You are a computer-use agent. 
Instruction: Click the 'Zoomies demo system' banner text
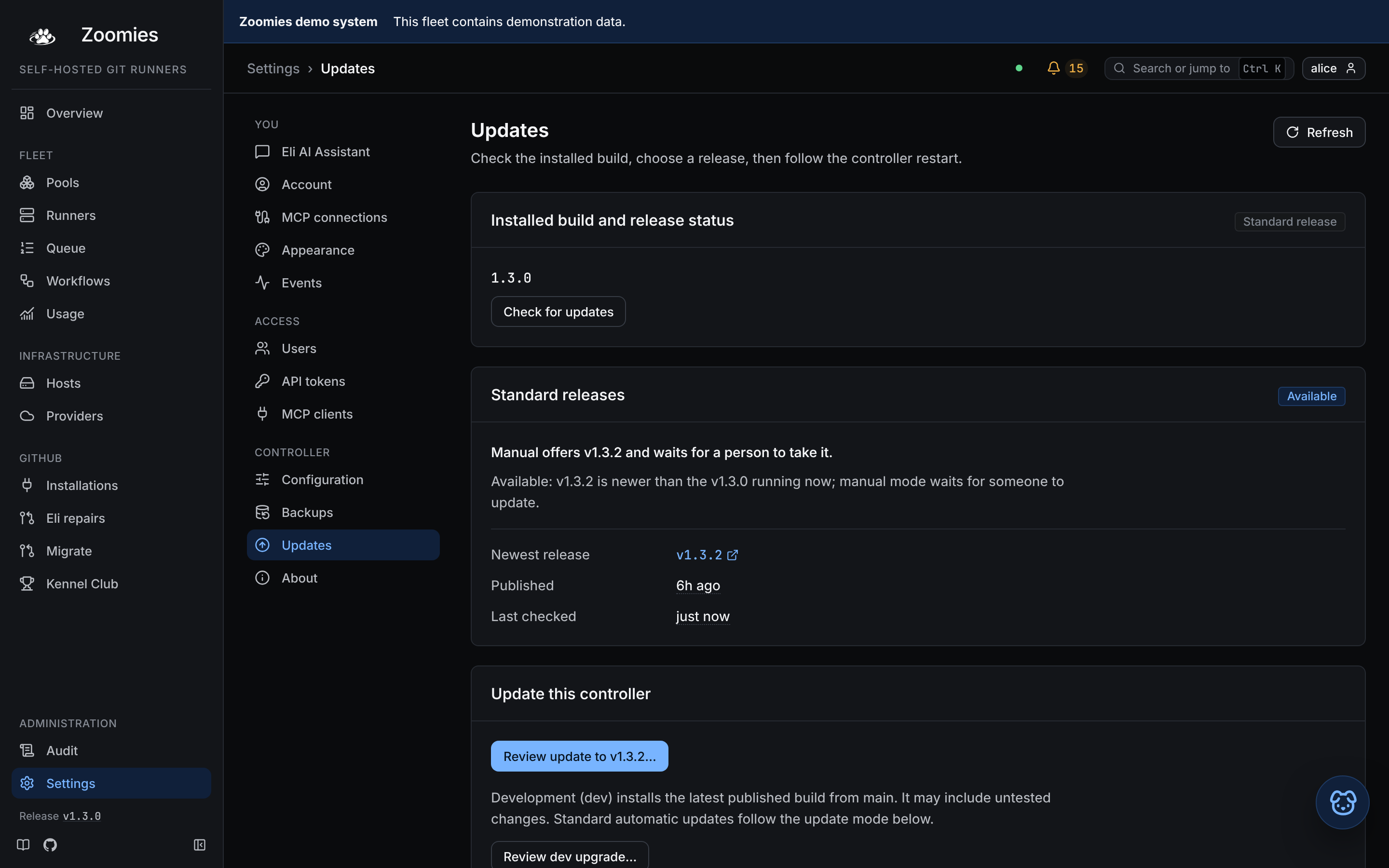tap(308, 21)
